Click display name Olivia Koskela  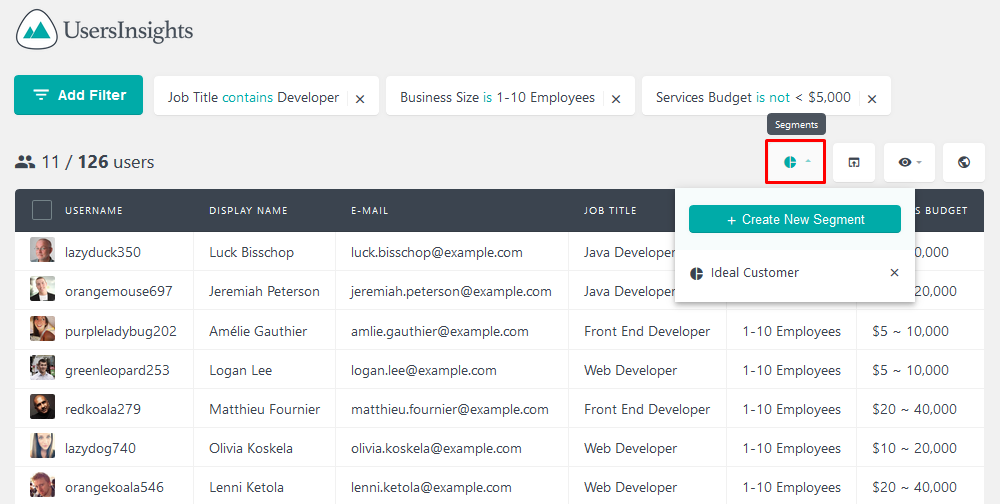[251, 448]
